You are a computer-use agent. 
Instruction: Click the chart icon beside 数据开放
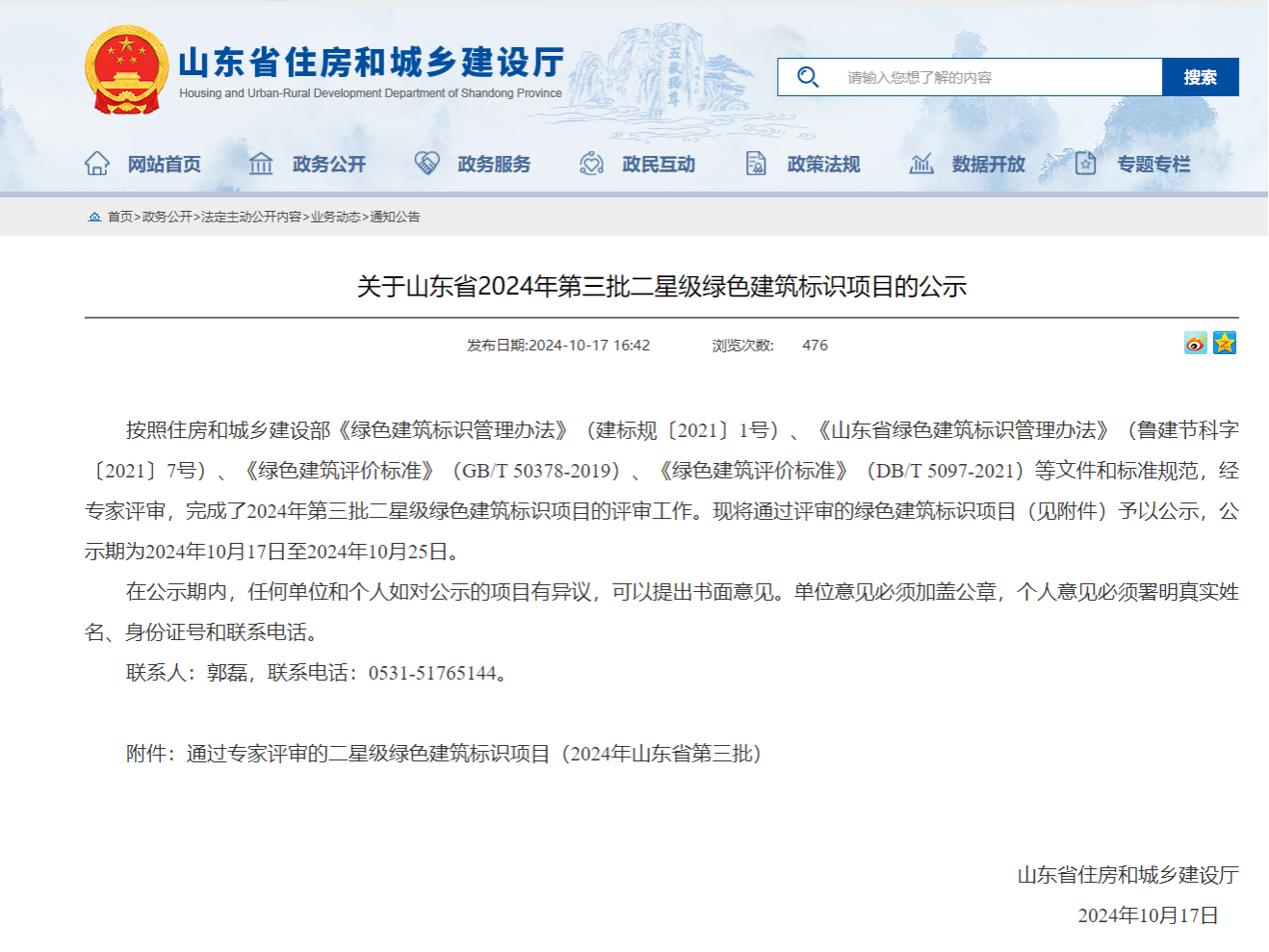click(921, 164)
